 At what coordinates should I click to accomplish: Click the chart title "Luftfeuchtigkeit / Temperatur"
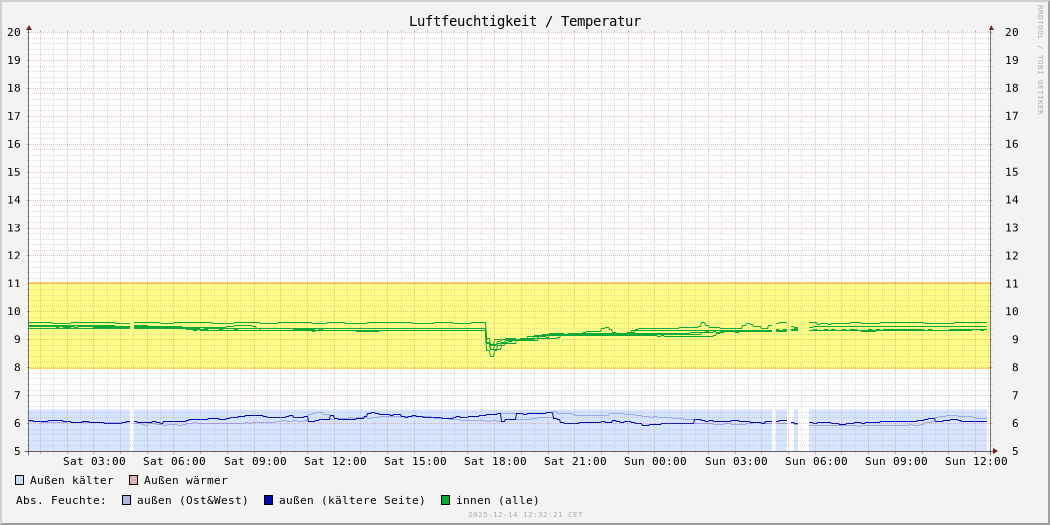524,21
